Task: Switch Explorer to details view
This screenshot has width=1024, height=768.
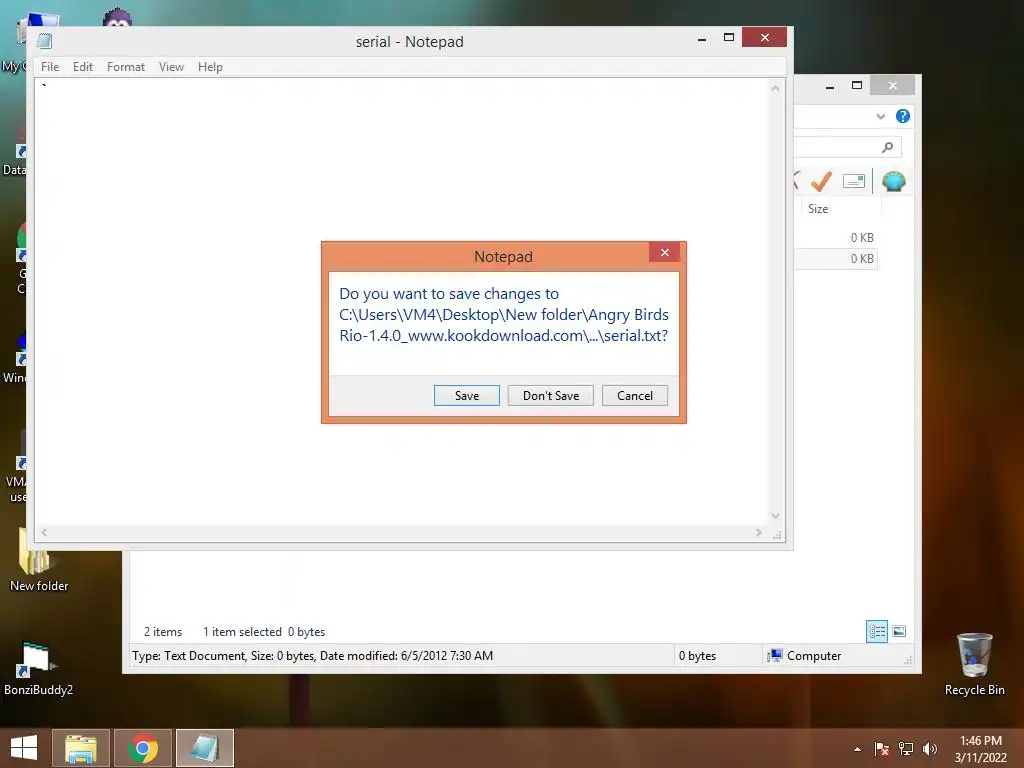Action: click(x=876, y=631)
